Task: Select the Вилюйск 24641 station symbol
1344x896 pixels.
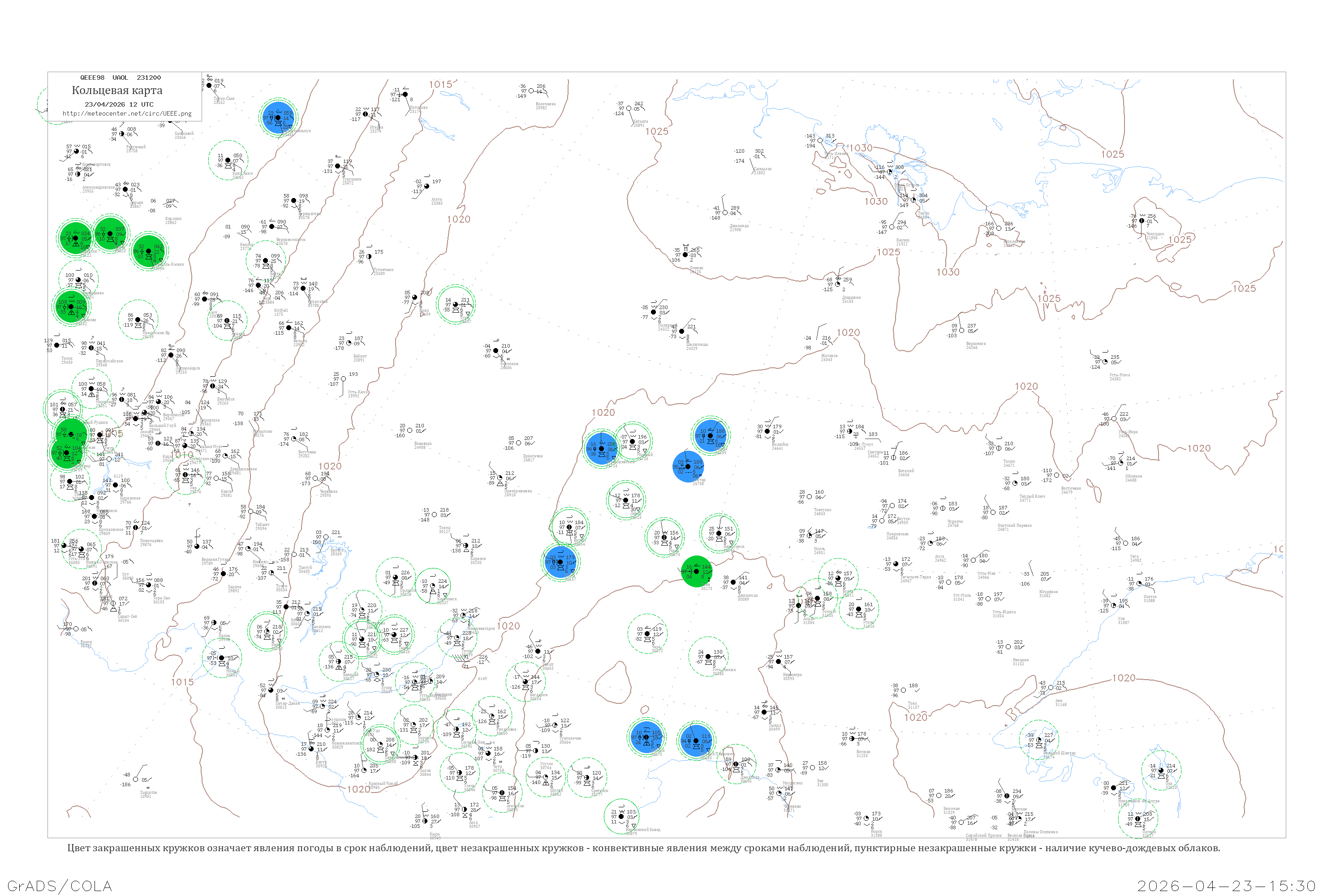Action: (x=767, y=431)
